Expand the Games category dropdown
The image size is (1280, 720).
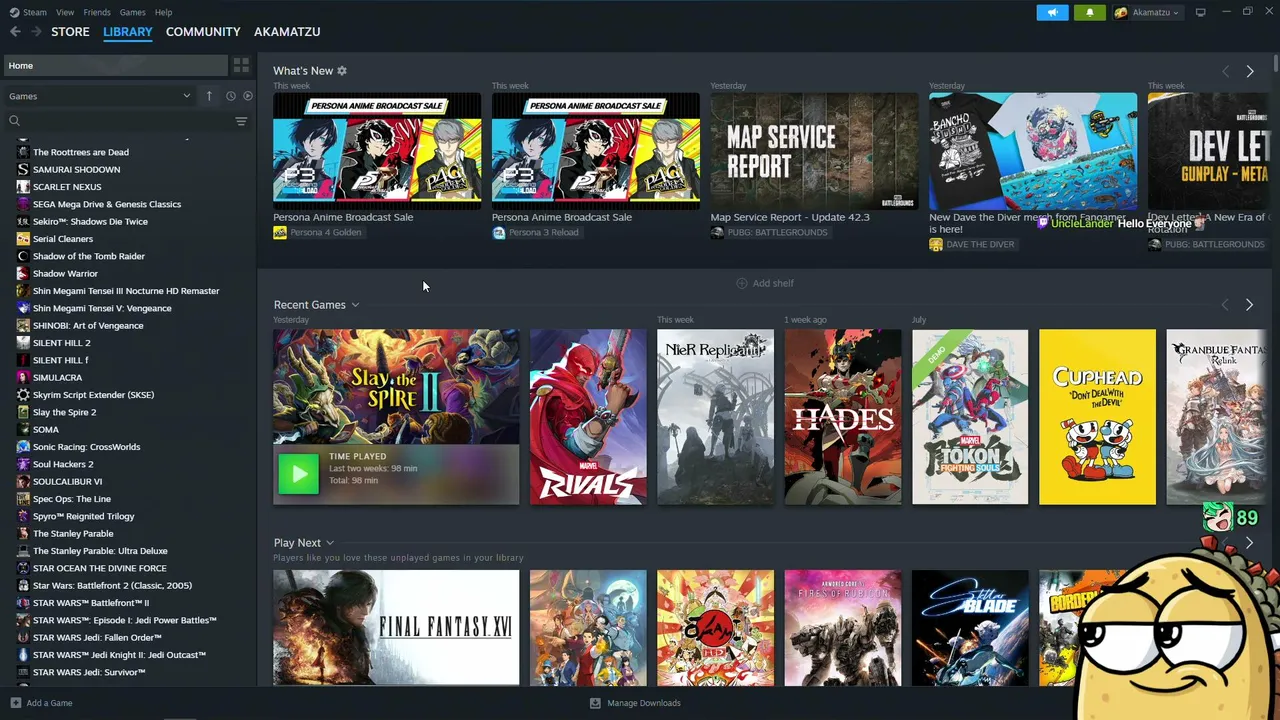186,96
